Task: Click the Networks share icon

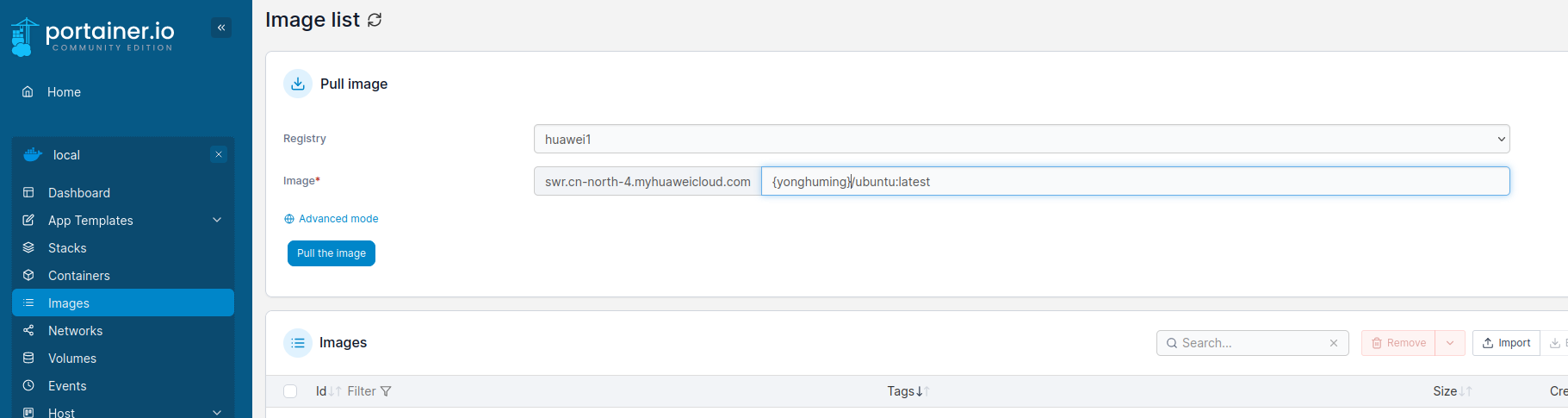Action: 28,330
